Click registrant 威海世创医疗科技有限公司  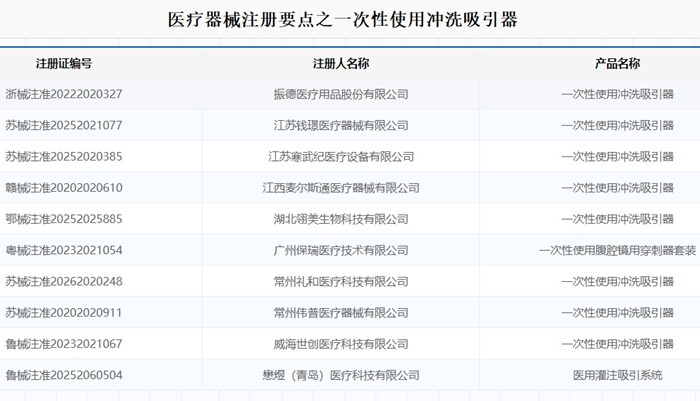[341, 344]
